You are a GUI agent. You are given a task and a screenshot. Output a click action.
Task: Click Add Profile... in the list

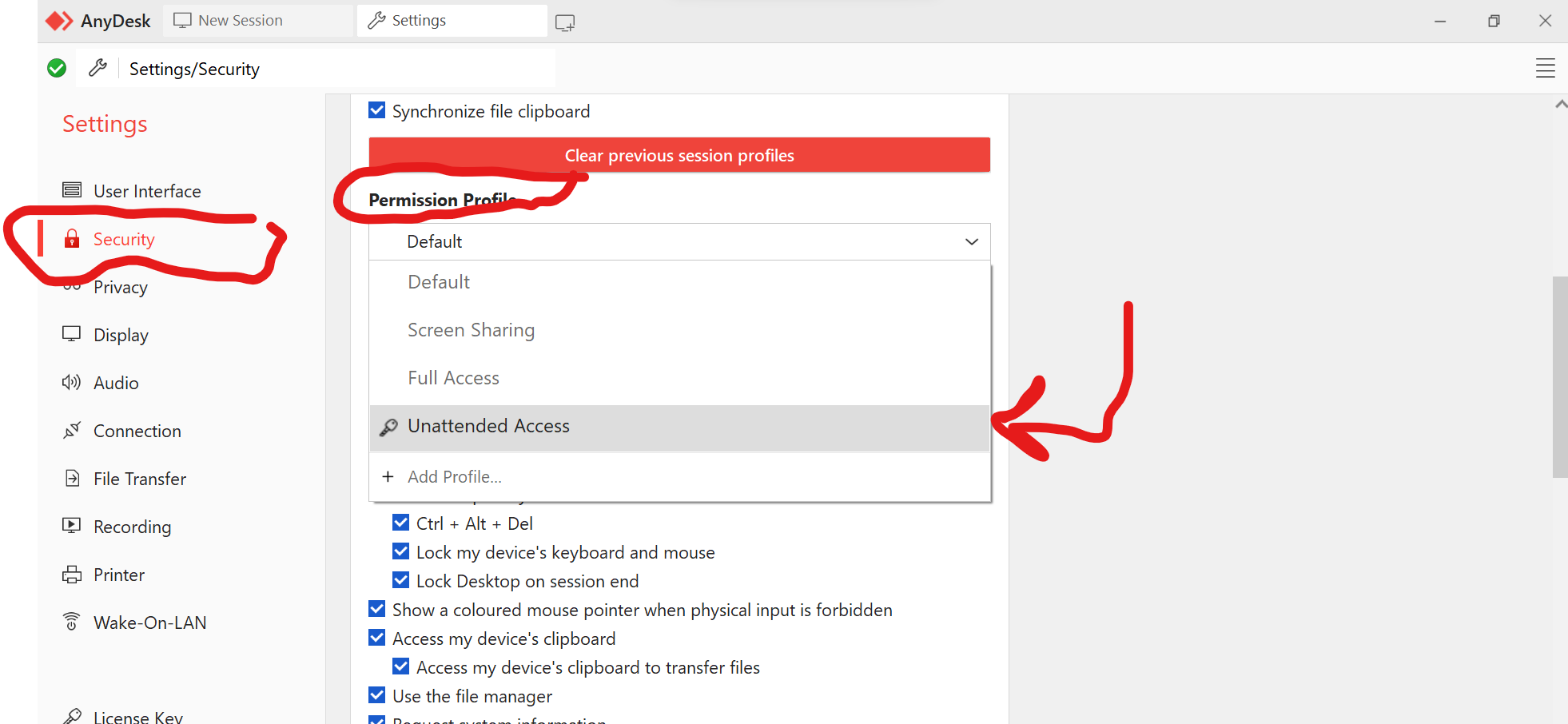point(679,476)
